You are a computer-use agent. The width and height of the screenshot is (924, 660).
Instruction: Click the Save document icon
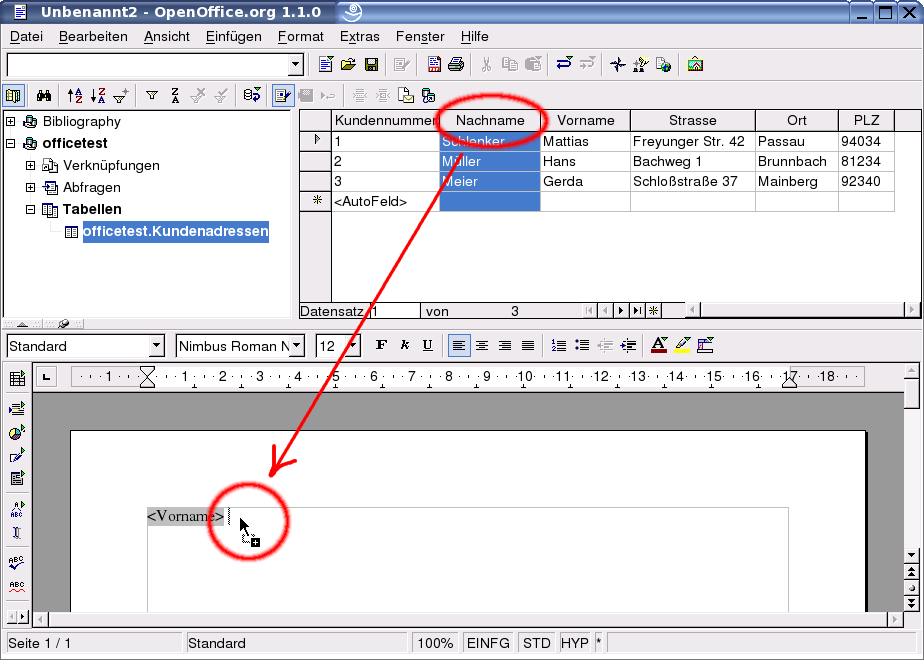(371, 65)
